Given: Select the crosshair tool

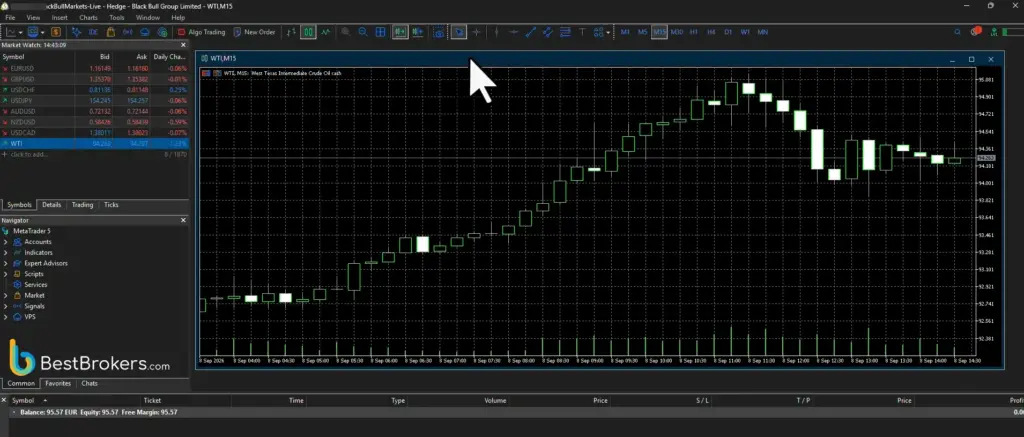Looking at the screenshot, I should pyautogui.click(x=477, y=32).
